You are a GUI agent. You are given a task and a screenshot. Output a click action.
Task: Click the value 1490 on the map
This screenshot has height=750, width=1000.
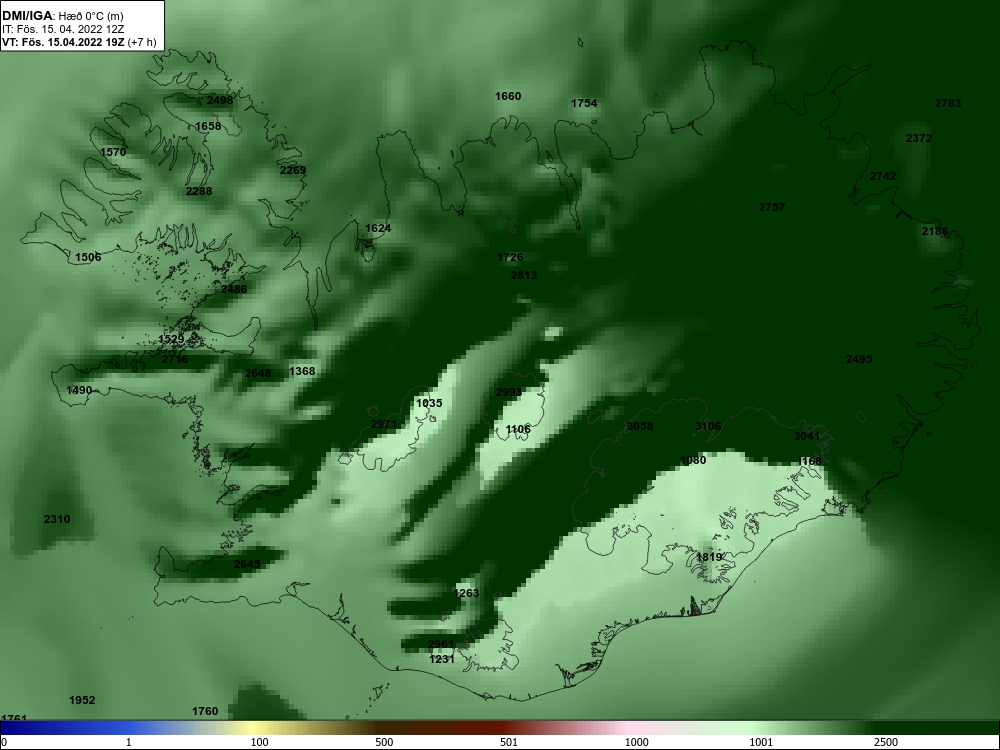click(x=79, y=390)
